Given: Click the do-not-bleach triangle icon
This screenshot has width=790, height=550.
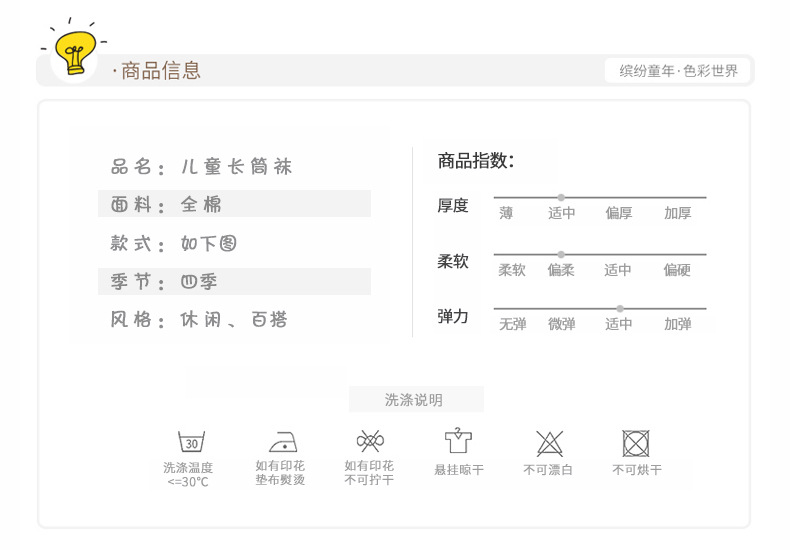Looking at the screenshot, I should pos(549,444).
